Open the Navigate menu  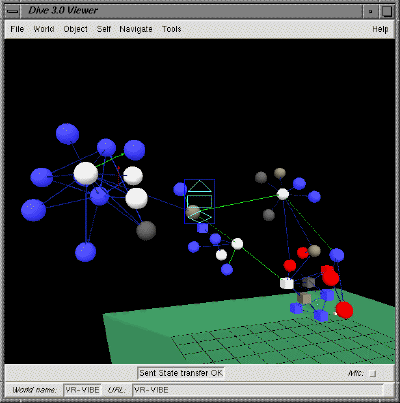tap(136, 29)
